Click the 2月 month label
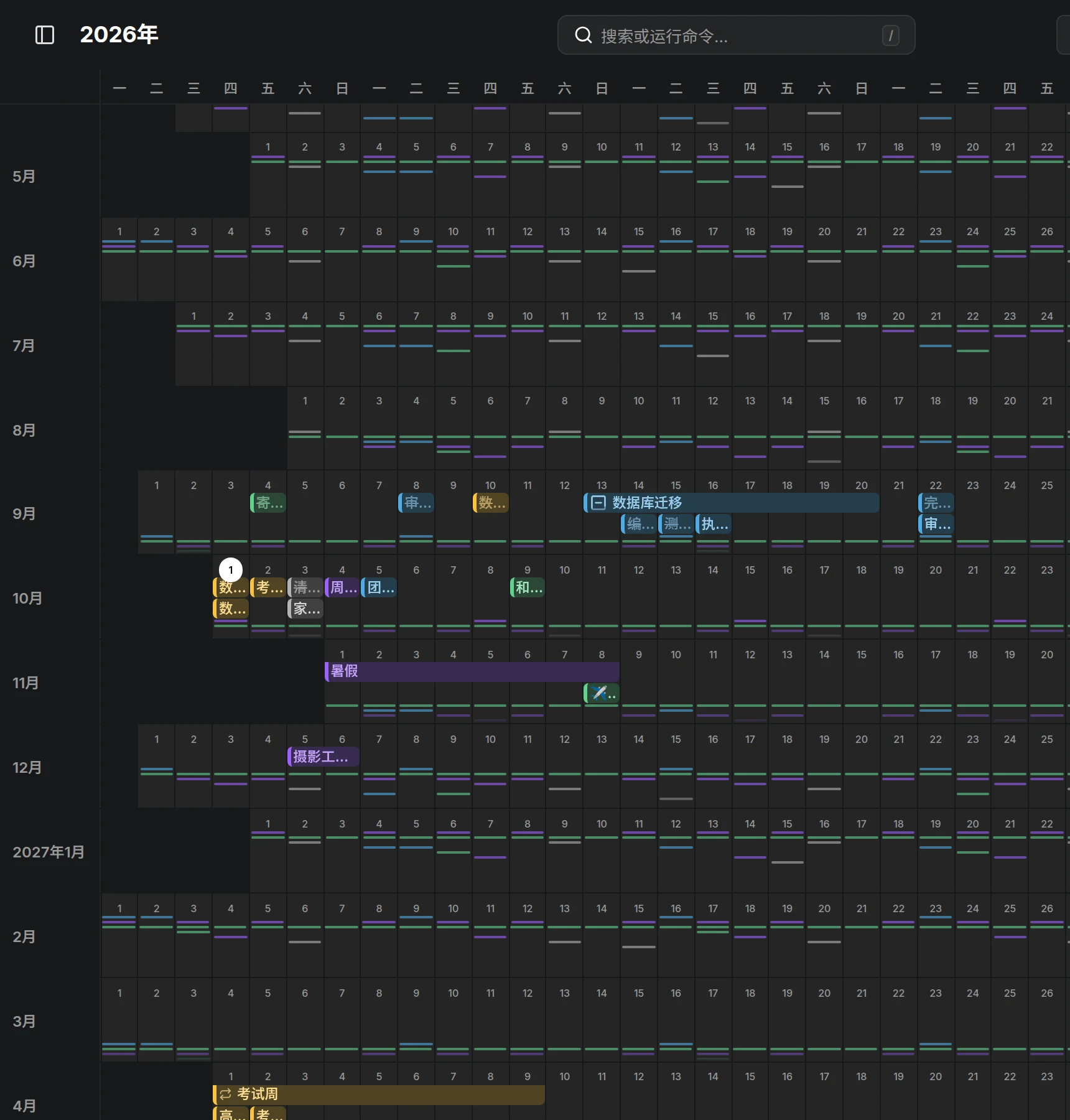The width and height of the screenshot is (1070, 1120). click(x=24, y=937)
